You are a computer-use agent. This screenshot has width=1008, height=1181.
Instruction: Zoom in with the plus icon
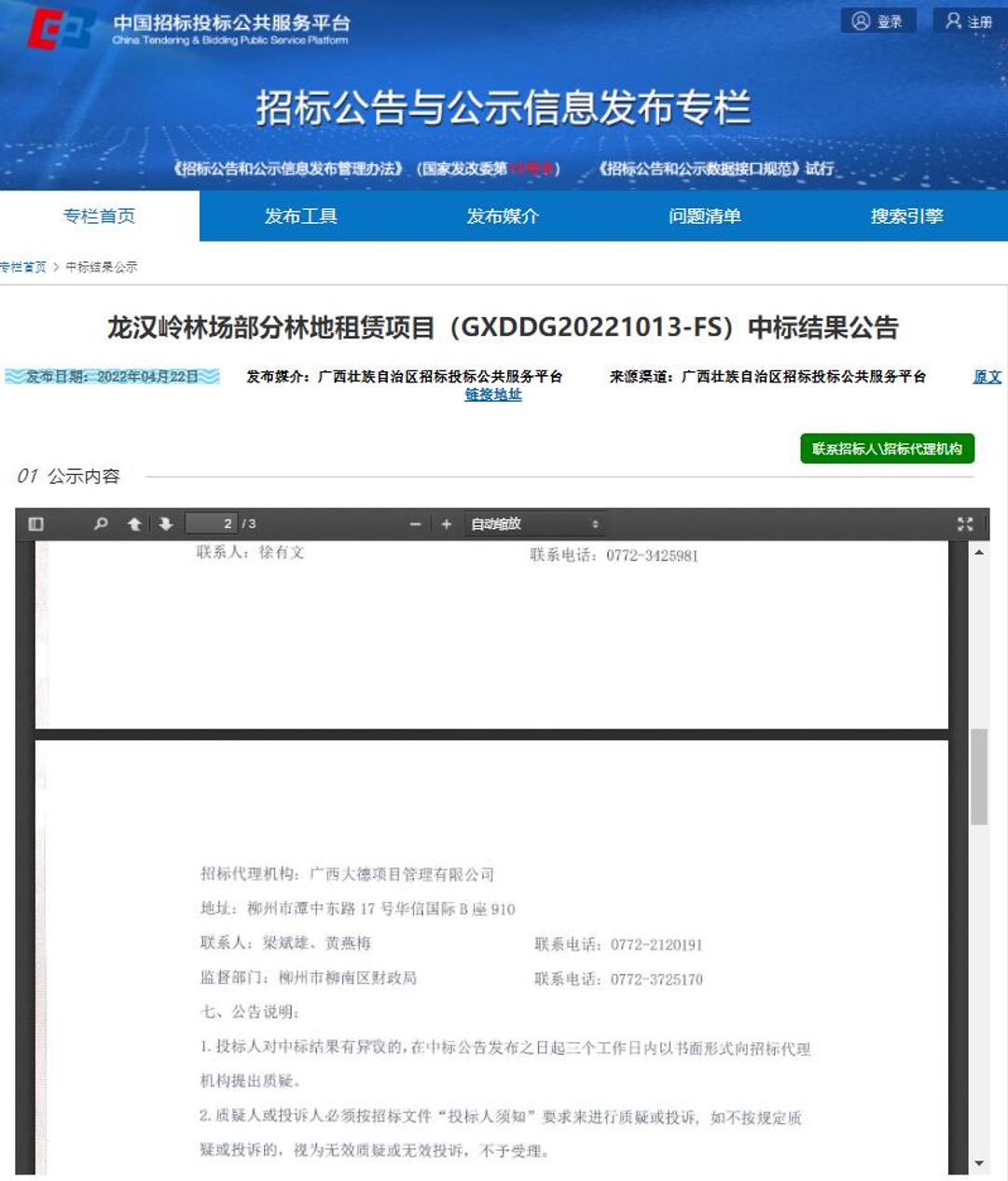click(447, 524)
